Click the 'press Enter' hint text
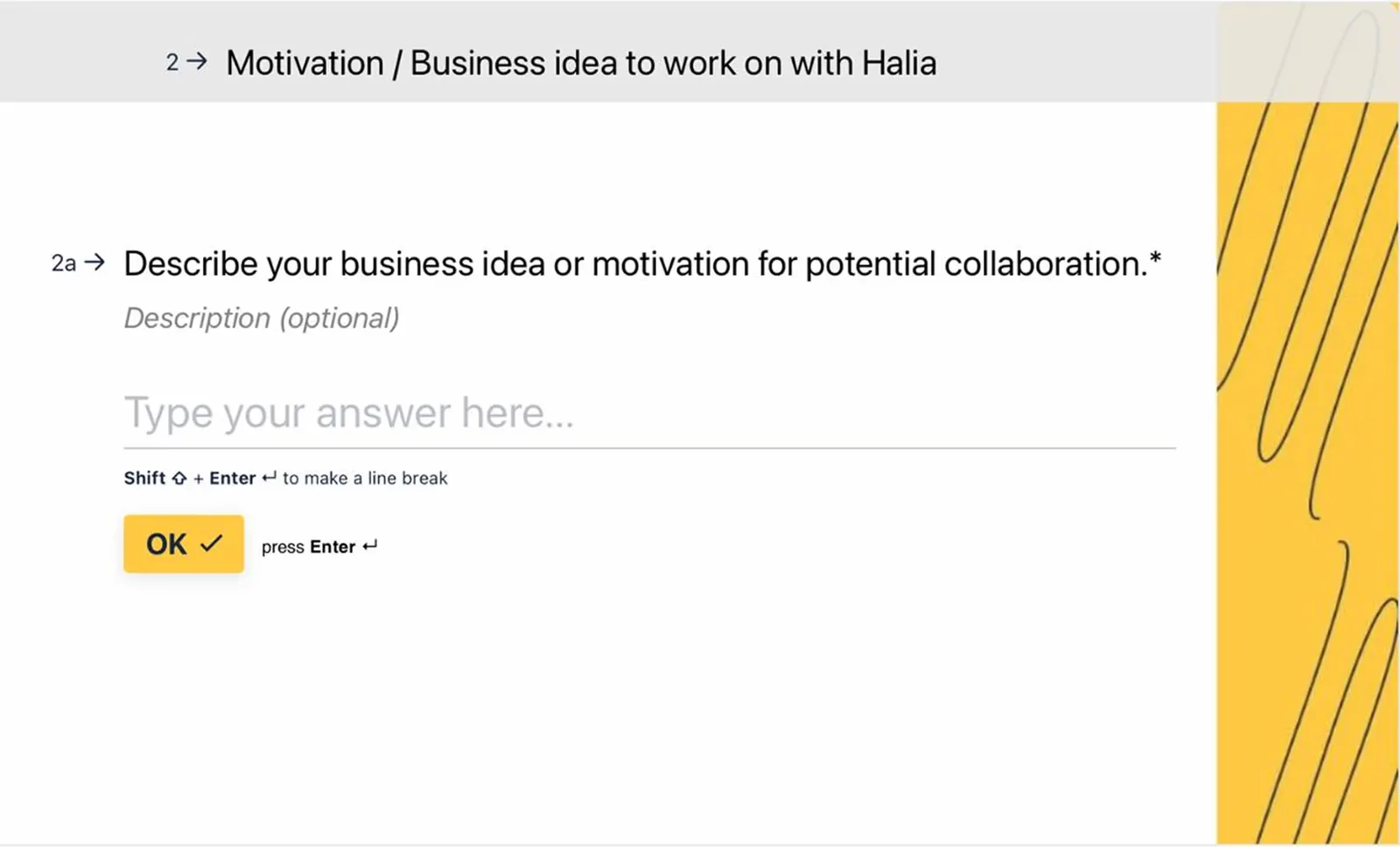Image resolution: width=1400 pixels, height=847 pixels. [x=308, y=546]
